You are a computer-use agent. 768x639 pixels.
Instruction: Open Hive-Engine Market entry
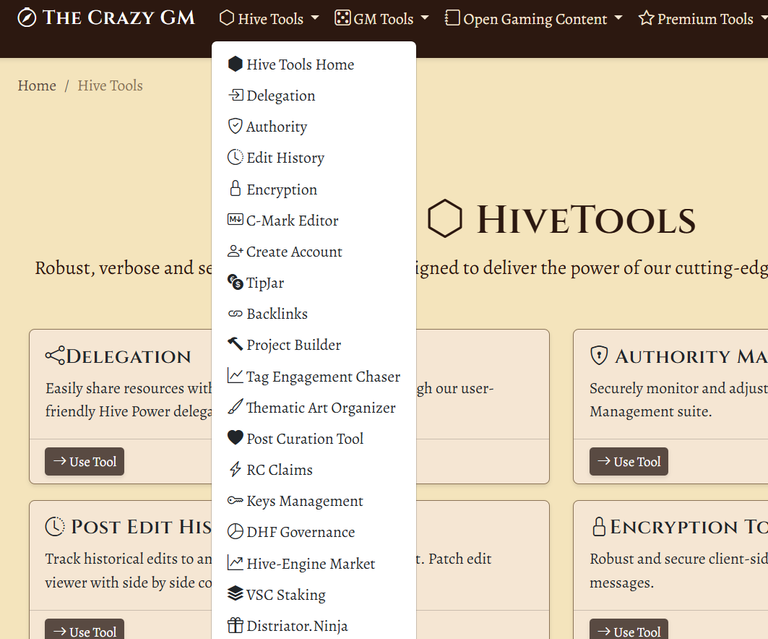tap(314, 563)
